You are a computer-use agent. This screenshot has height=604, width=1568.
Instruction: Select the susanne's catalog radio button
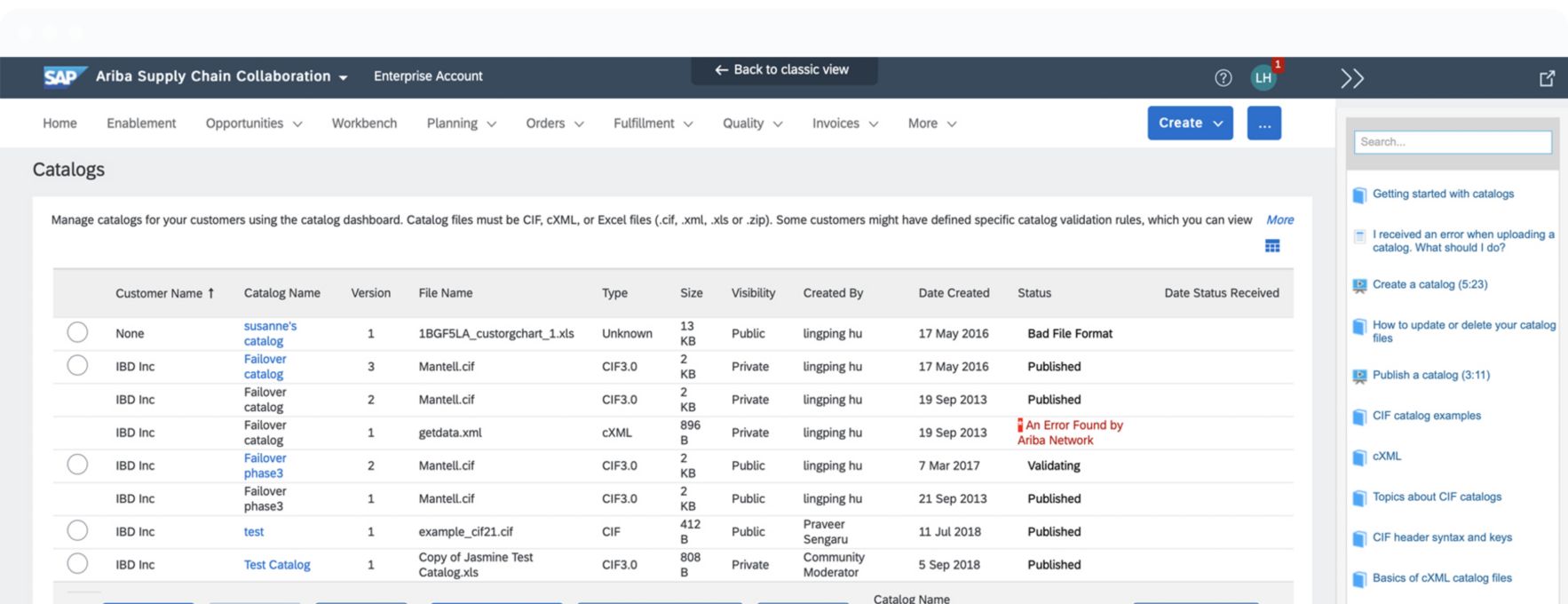point(77,332)
